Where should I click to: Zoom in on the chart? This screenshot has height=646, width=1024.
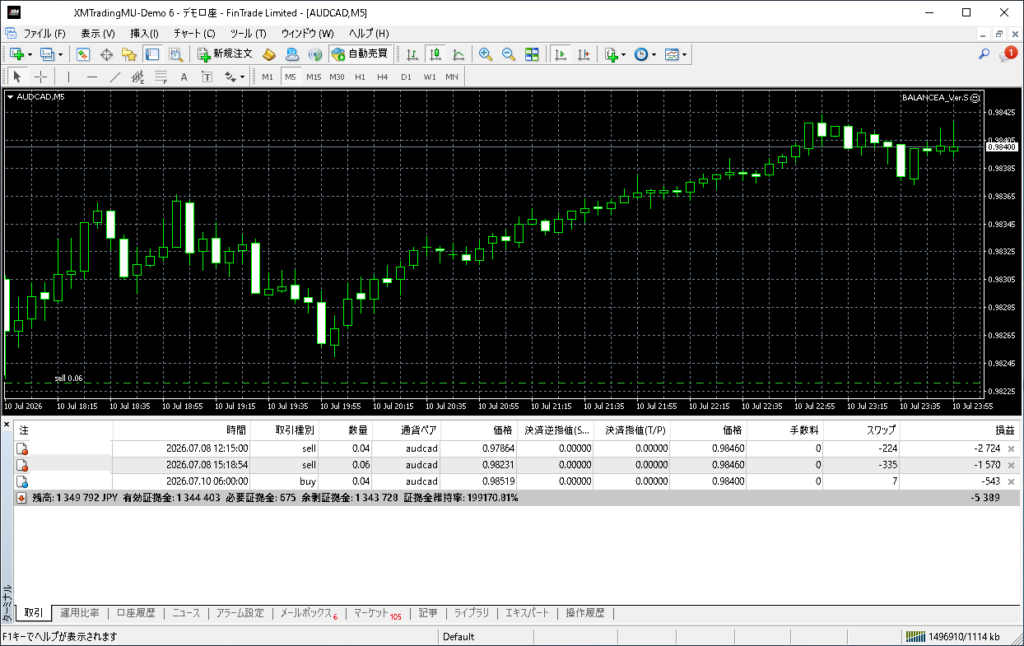(485, 54)
